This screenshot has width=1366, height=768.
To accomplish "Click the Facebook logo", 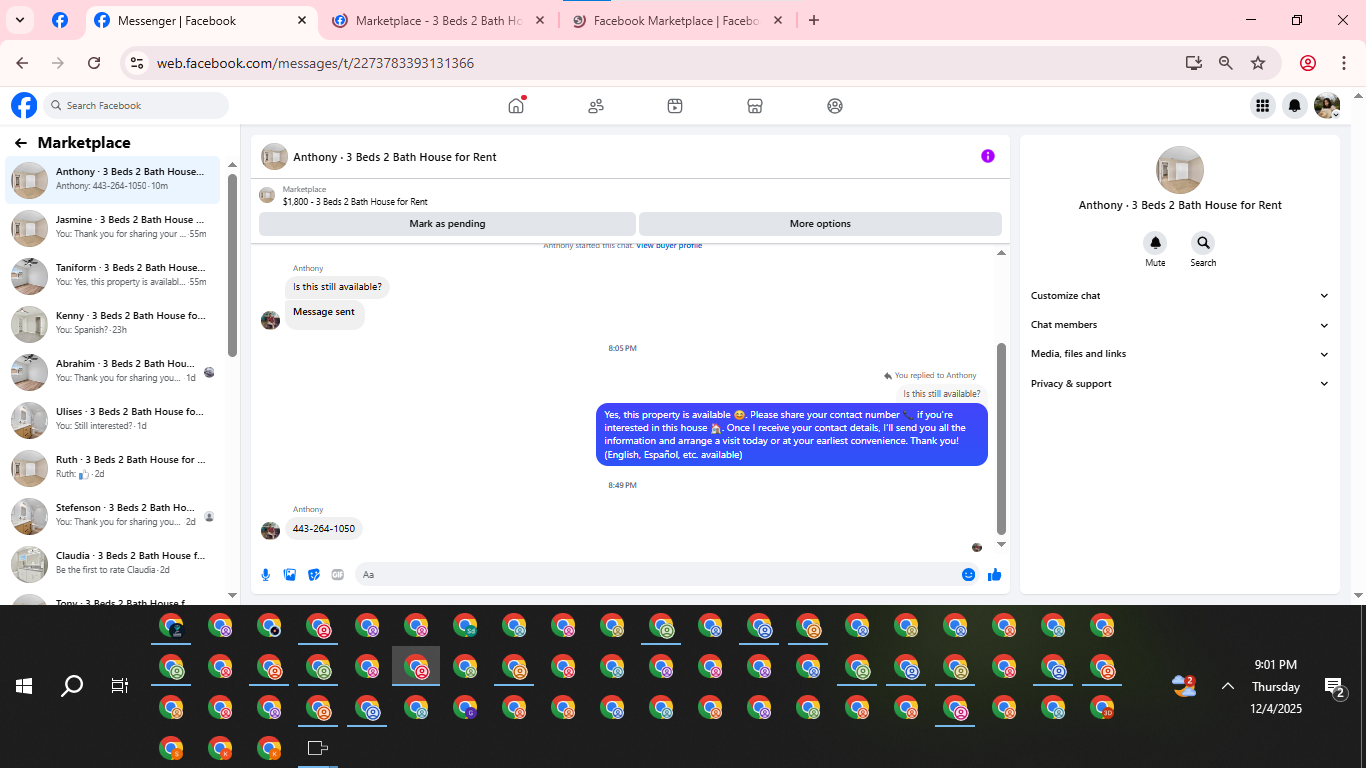I will [x=24, y=105].
